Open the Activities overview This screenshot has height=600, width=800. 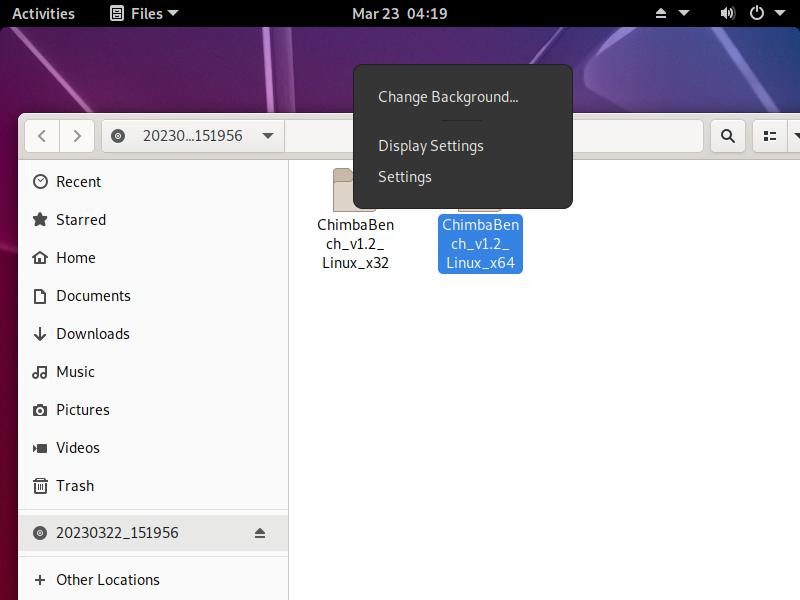pos(43,13)
